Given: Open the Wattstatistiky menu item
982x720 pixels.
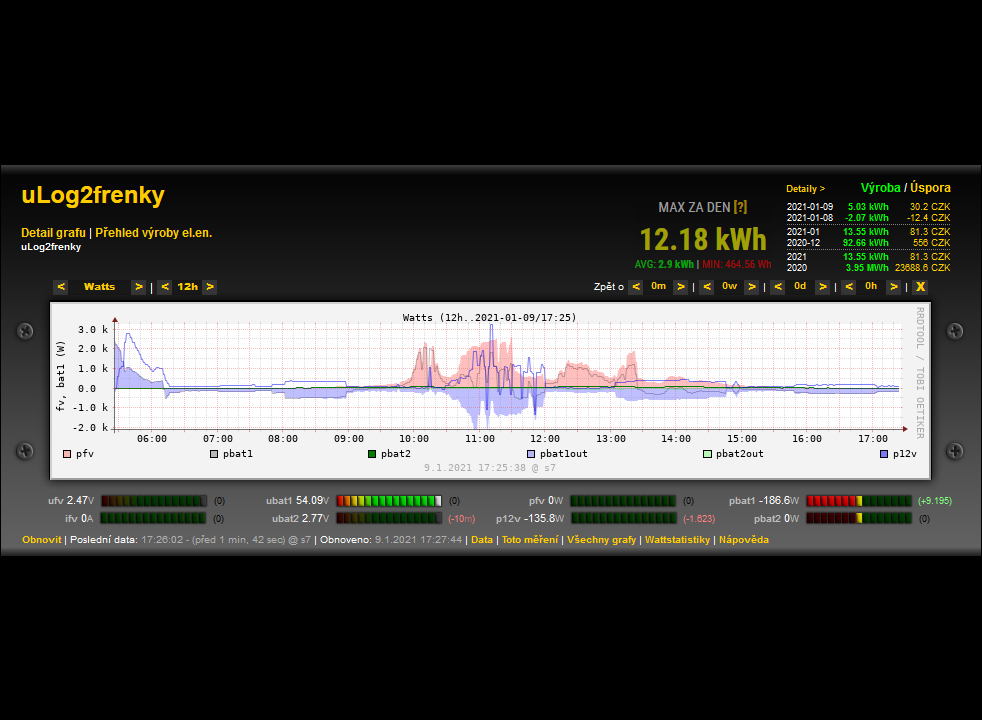Looking at the screenshot, I should point(677,540).
